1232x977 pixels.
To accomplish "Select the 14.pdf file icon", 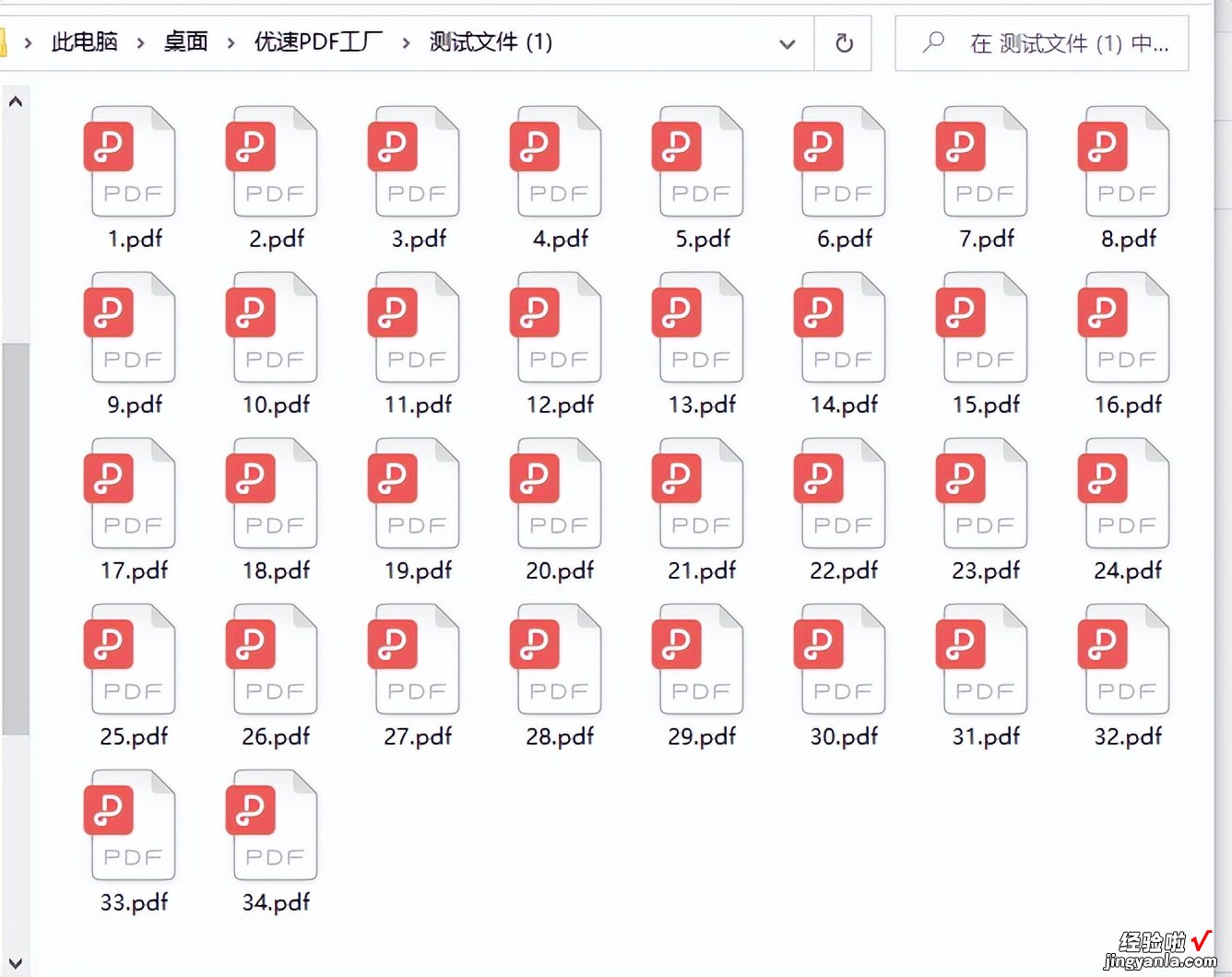I will [840, 327].
